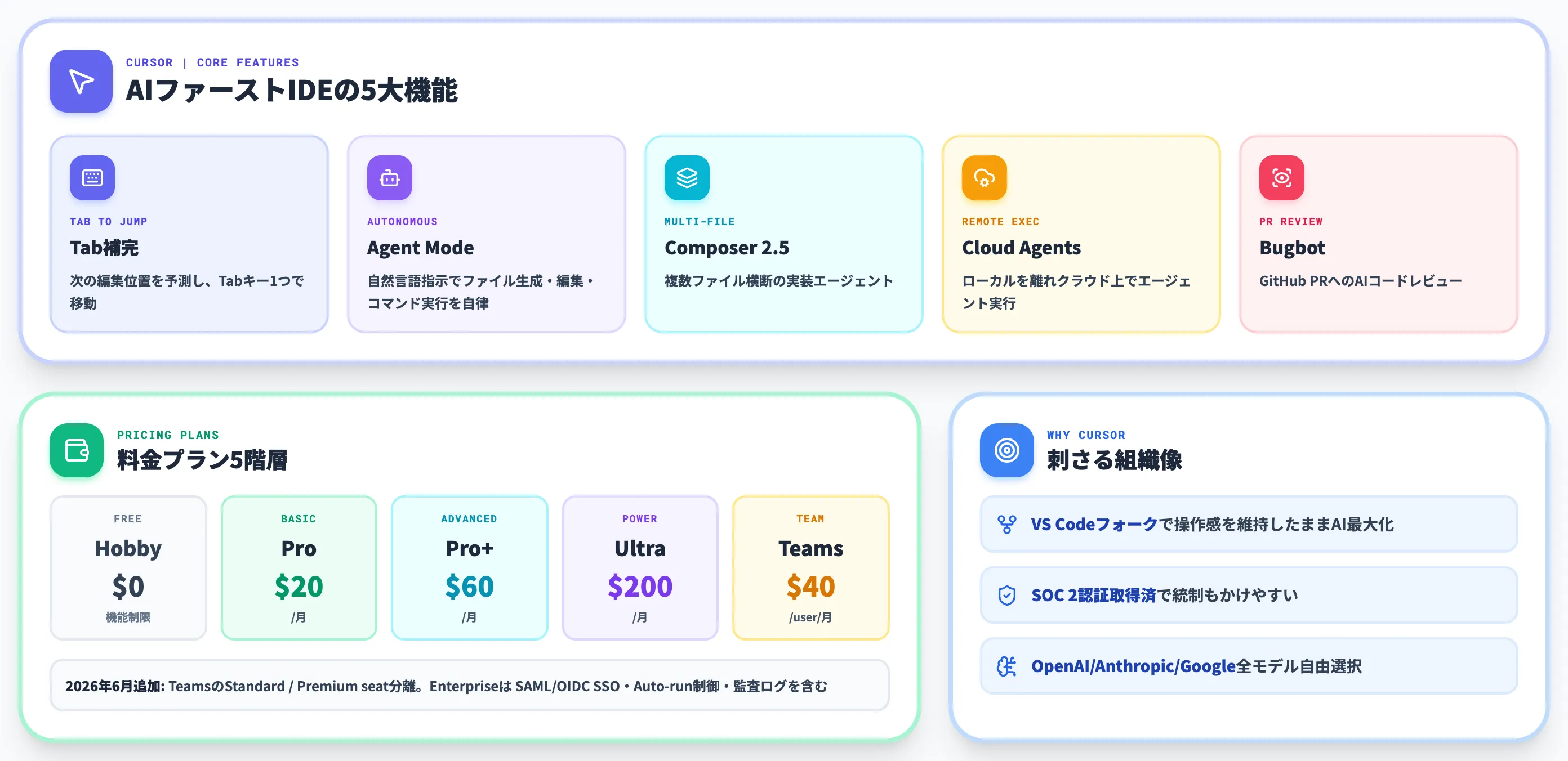Click the Cloud Agents title
Viewport: 1568px width, 761px height.
[1021, 248]
